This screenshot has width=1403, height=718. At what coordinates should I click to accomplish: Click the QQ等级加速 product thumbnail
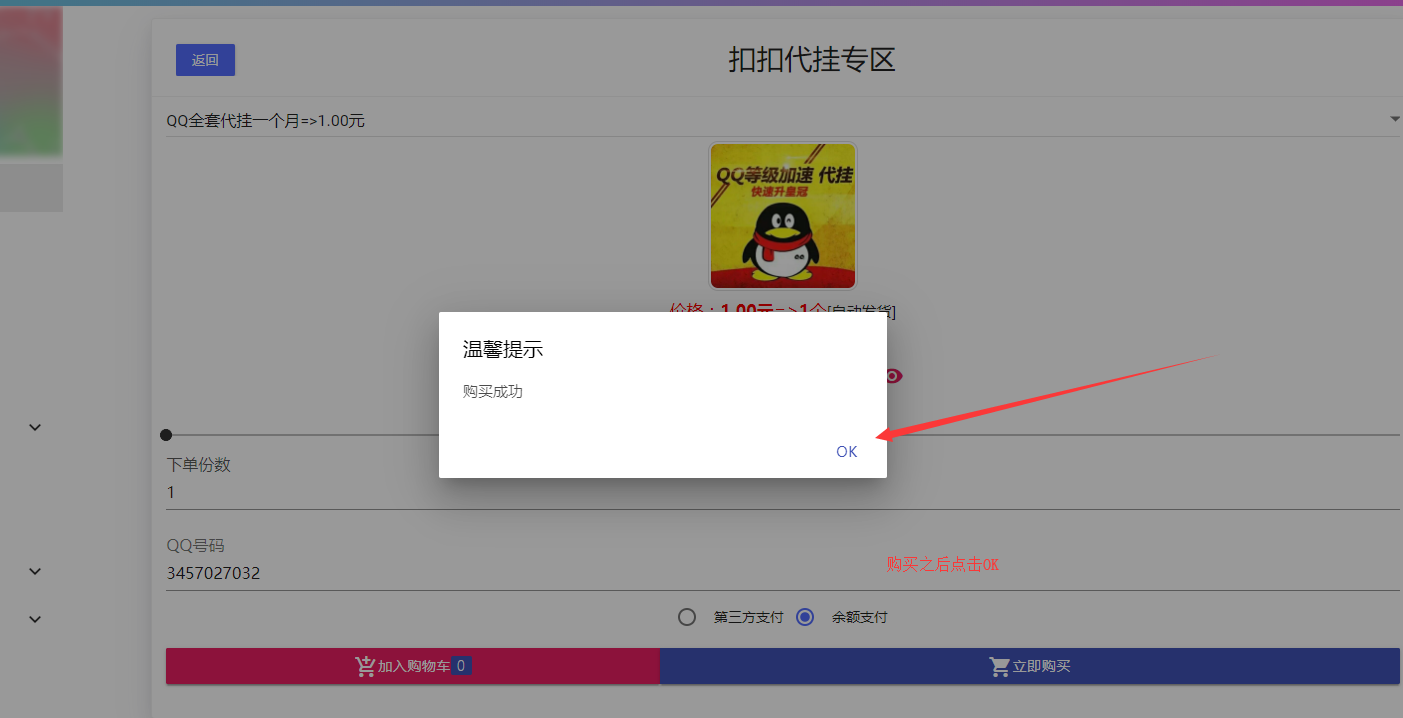[783, 216]
